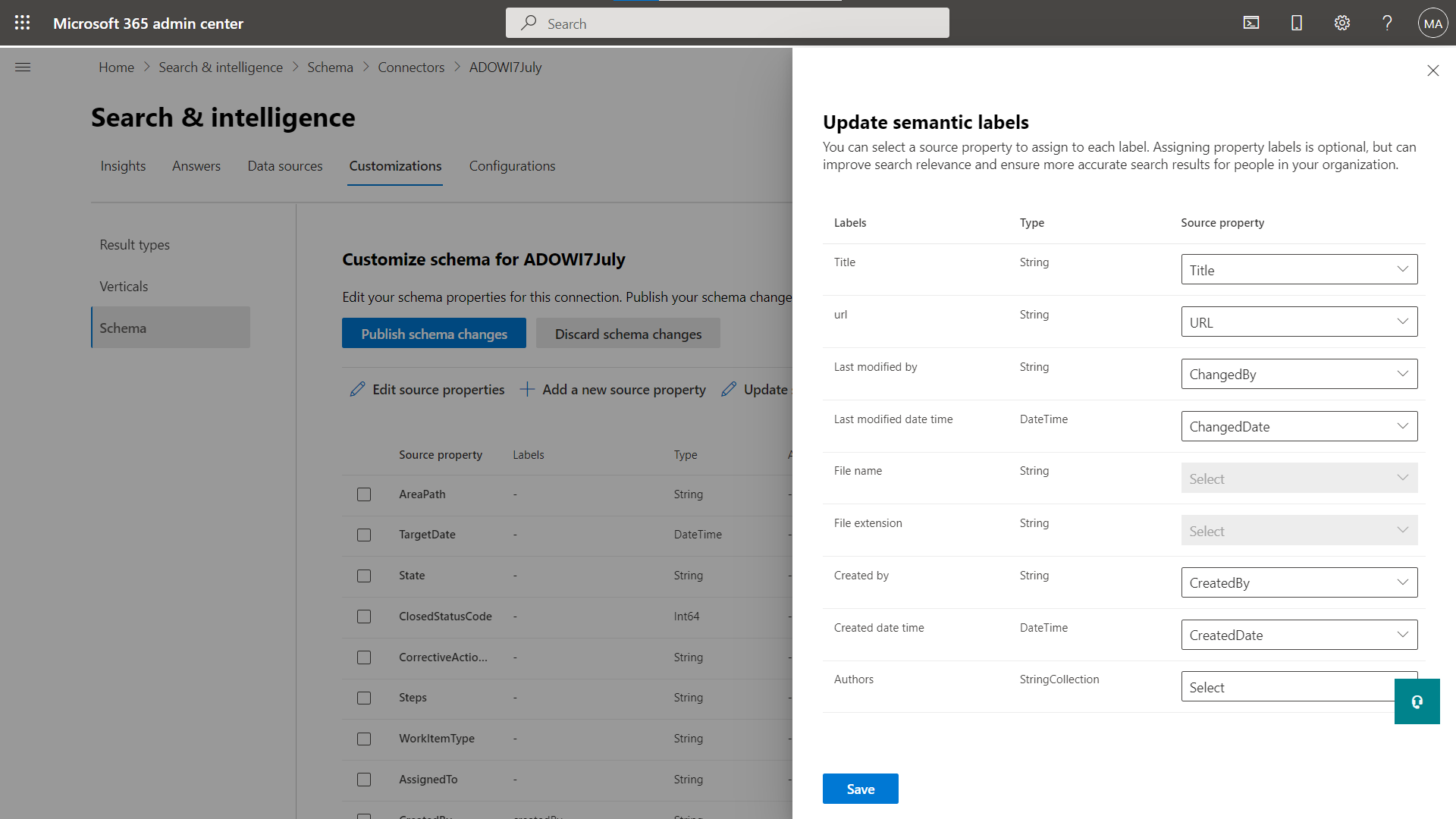Viewport: 1456px width, 819px height.
Task: Toggle checkbox for AreaPath source property
Action: (364, 494)
